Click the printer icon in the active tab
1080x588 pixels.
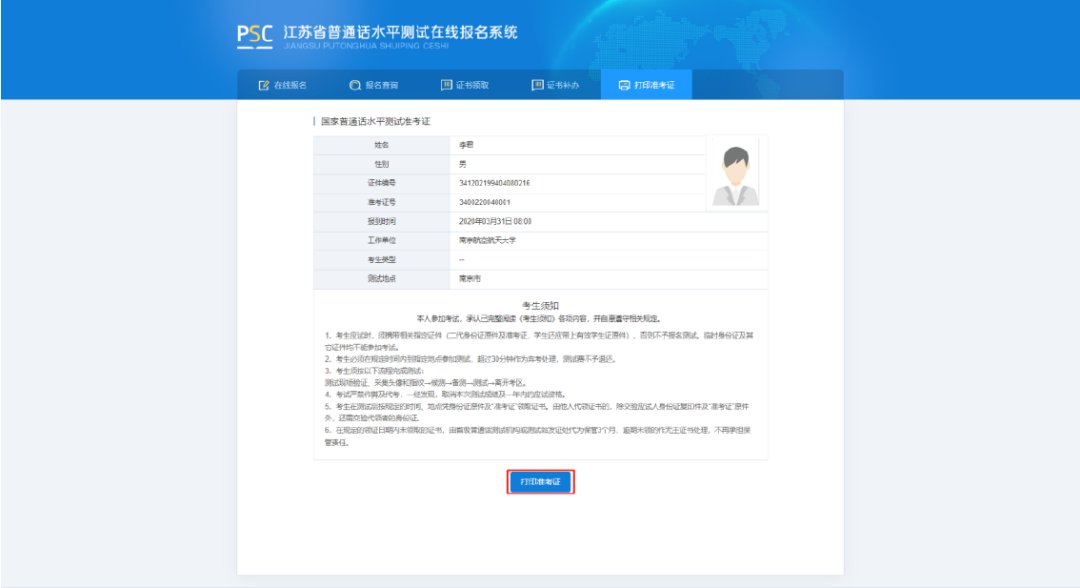(x=624, y=85)
